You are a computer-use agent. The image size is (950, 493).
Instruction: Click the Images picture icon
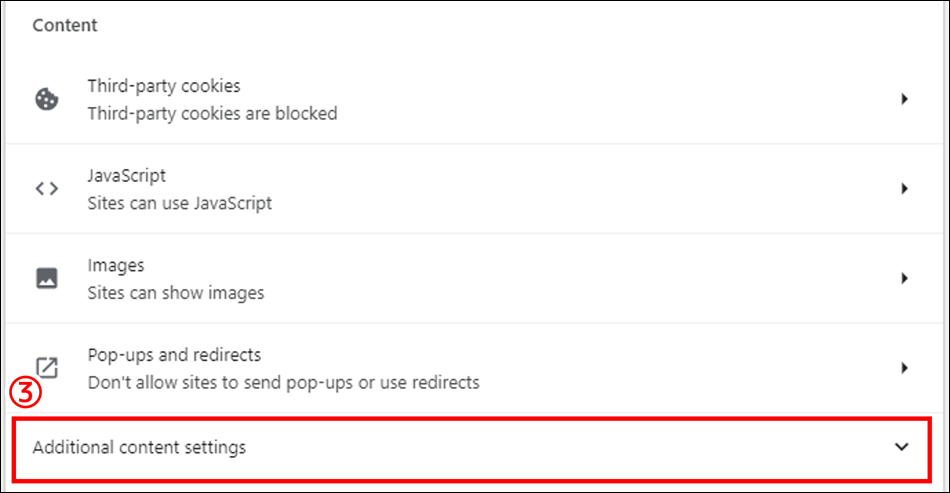pos(47,278)
